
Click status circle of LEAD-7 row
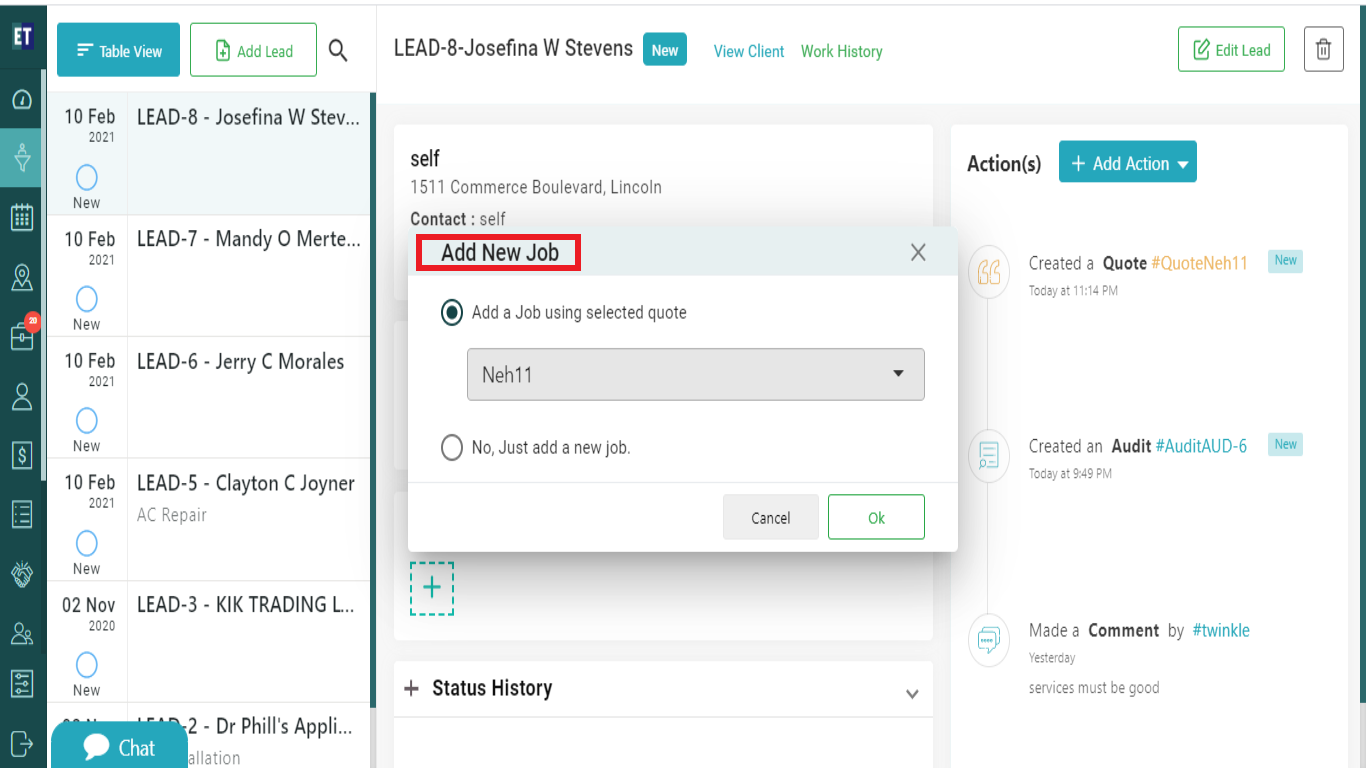[x=87, y=299]
